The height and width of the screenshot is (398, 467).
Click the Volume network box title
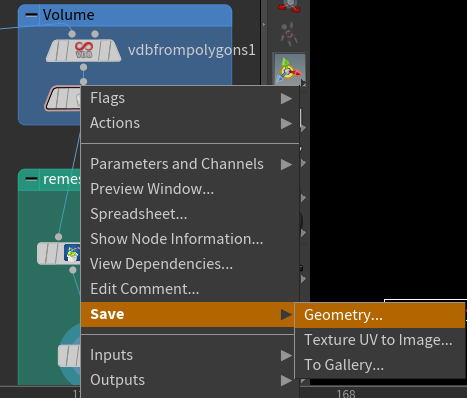click(x=69, y=15)
